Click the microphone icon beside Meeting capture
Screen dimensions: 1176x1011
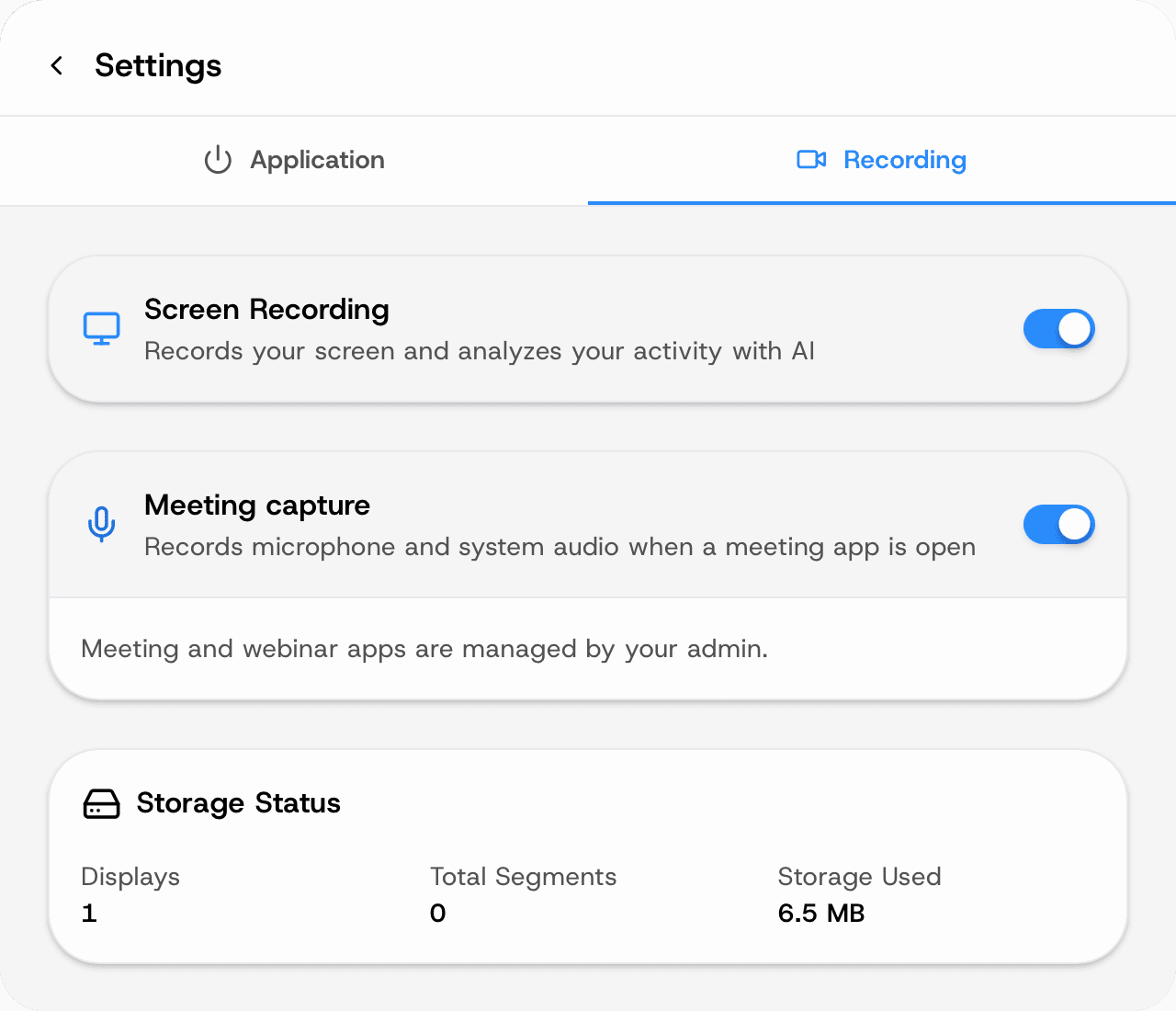coord(102,525)
